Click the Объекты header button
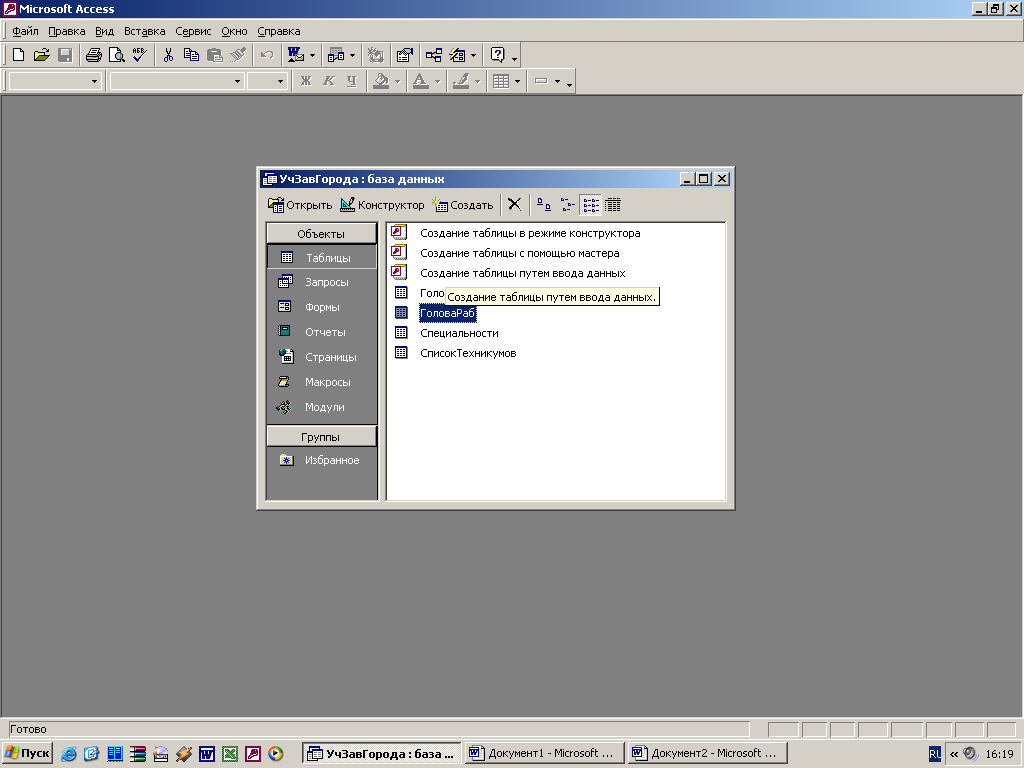1024x768 pixels. (321, 234)
